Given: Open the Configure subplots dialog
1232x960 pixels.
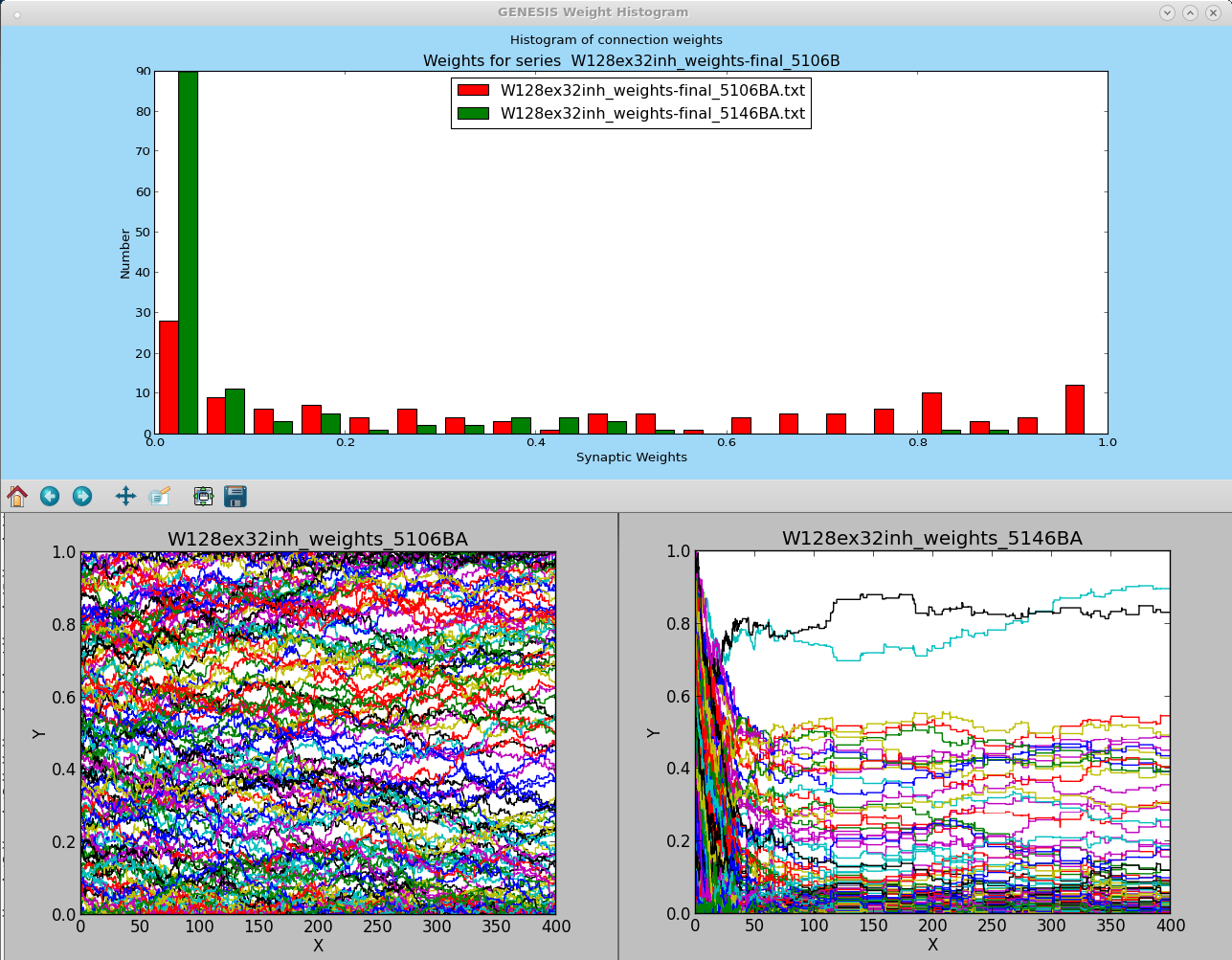Looking at the screenshot, I should click(203, 496).
